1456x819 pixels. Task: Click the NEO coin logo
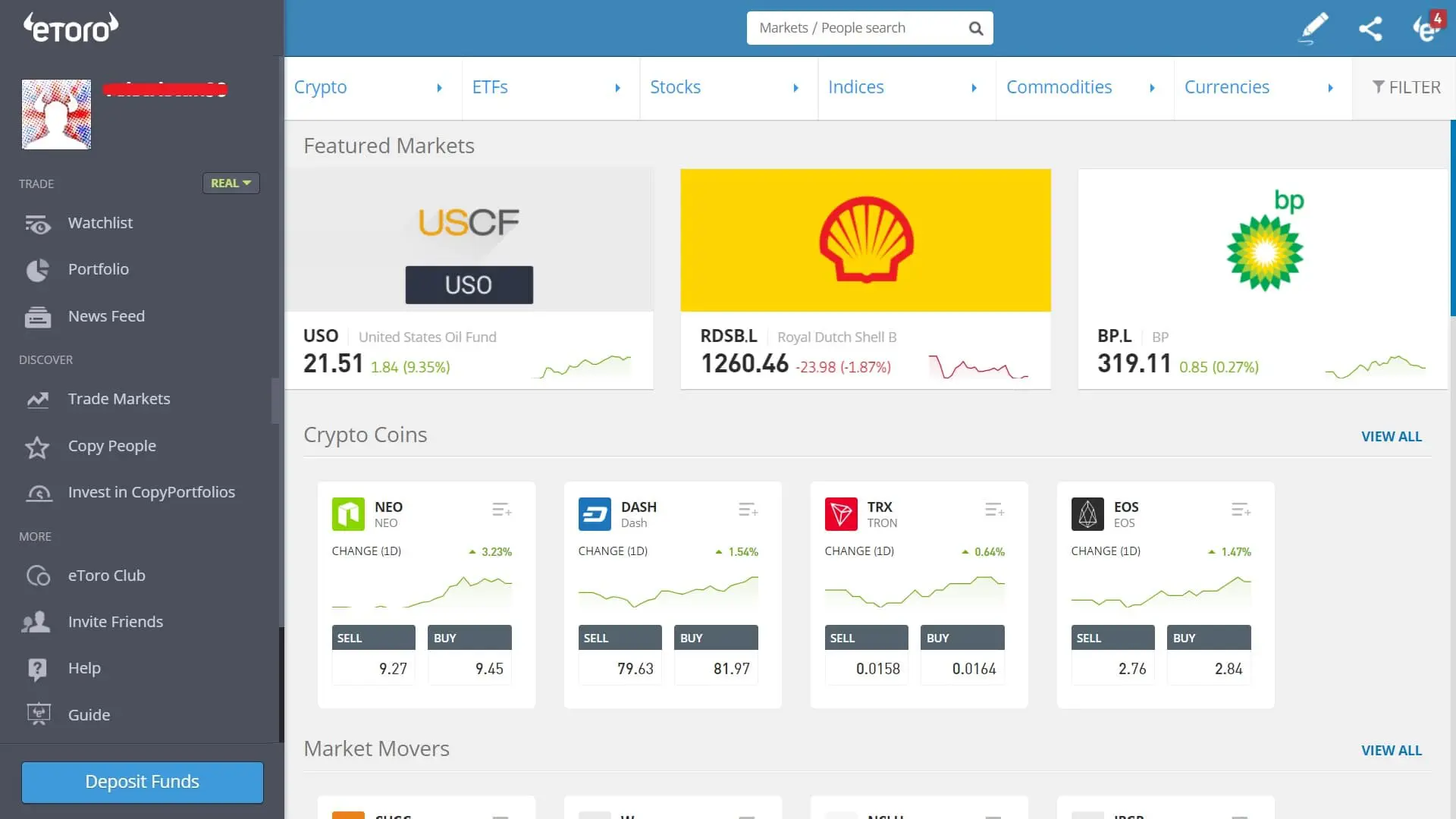[348, 514]
